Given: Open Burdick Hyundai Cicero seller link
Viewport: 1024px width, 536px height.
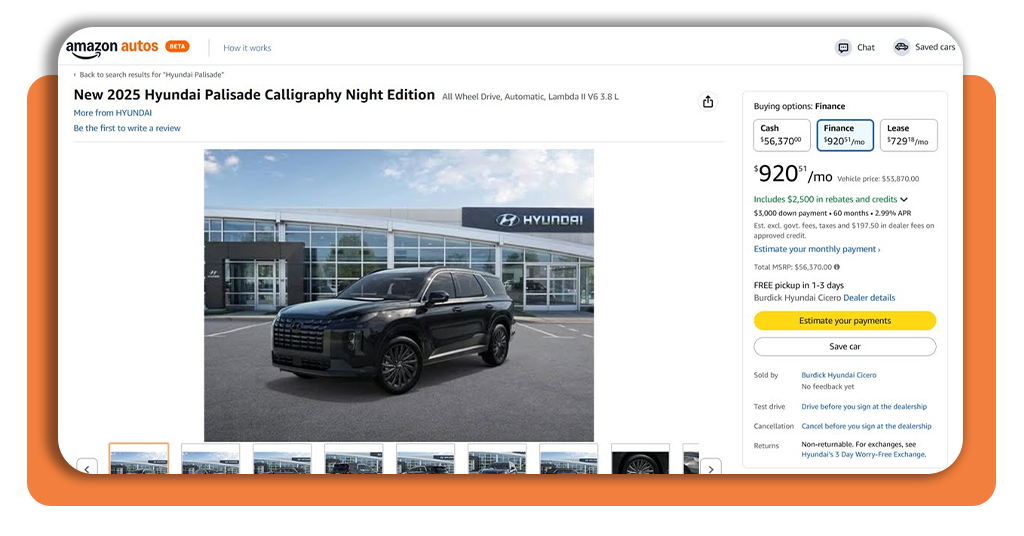Looking at the screenshot, I should tap(838, 375).
